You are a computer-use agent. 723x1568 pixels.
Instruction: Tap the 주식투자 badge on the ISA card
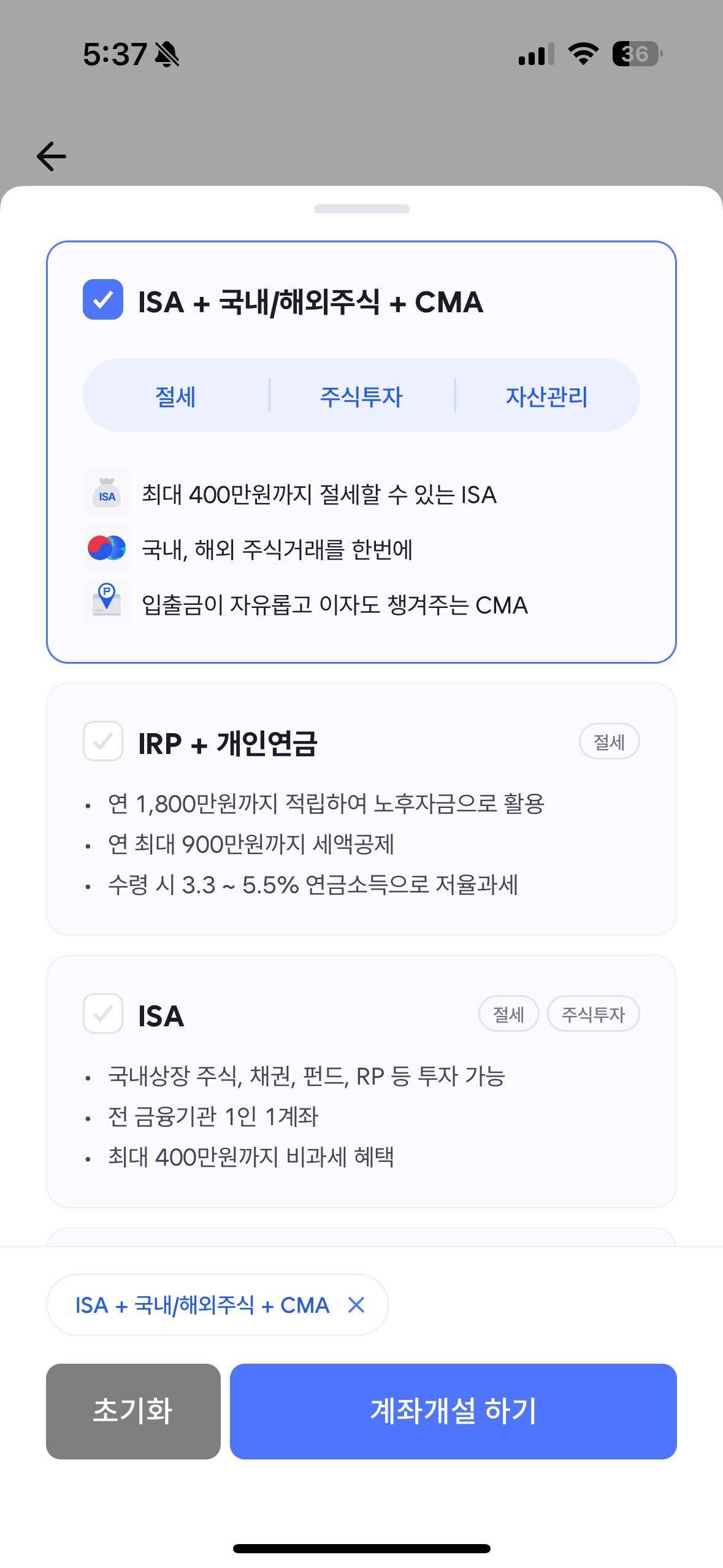594,1014
